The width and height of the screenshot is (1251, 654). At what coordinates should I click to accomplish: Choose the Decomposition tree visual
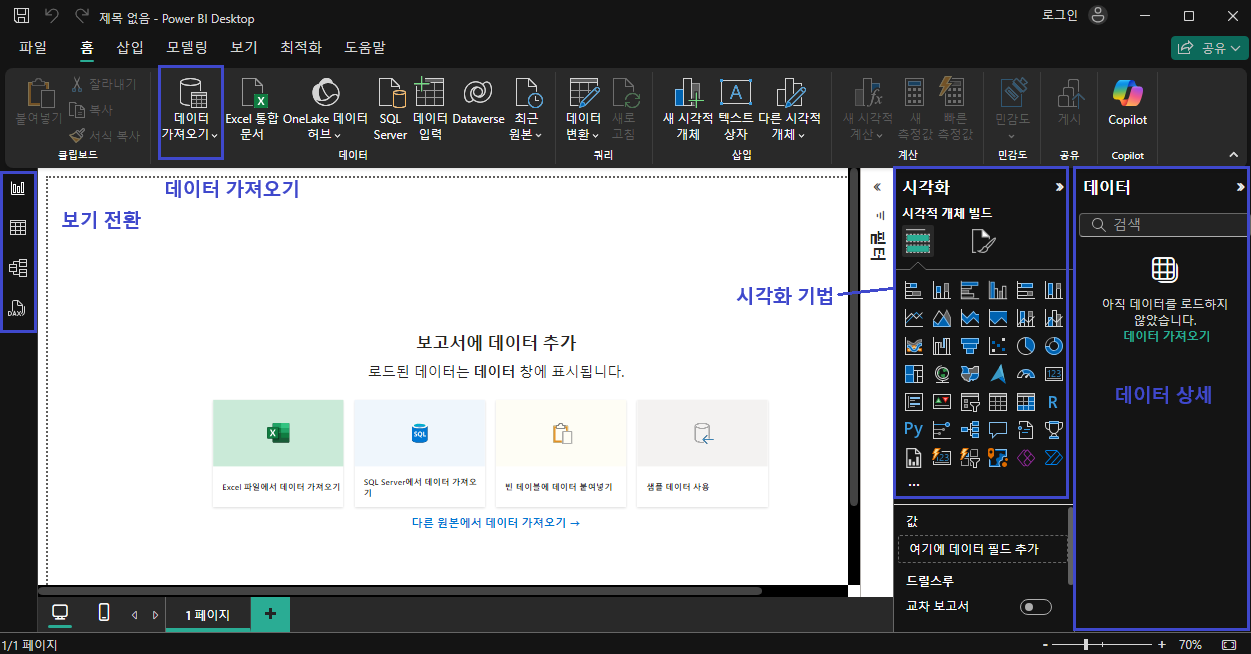click(x=969, y=430)
